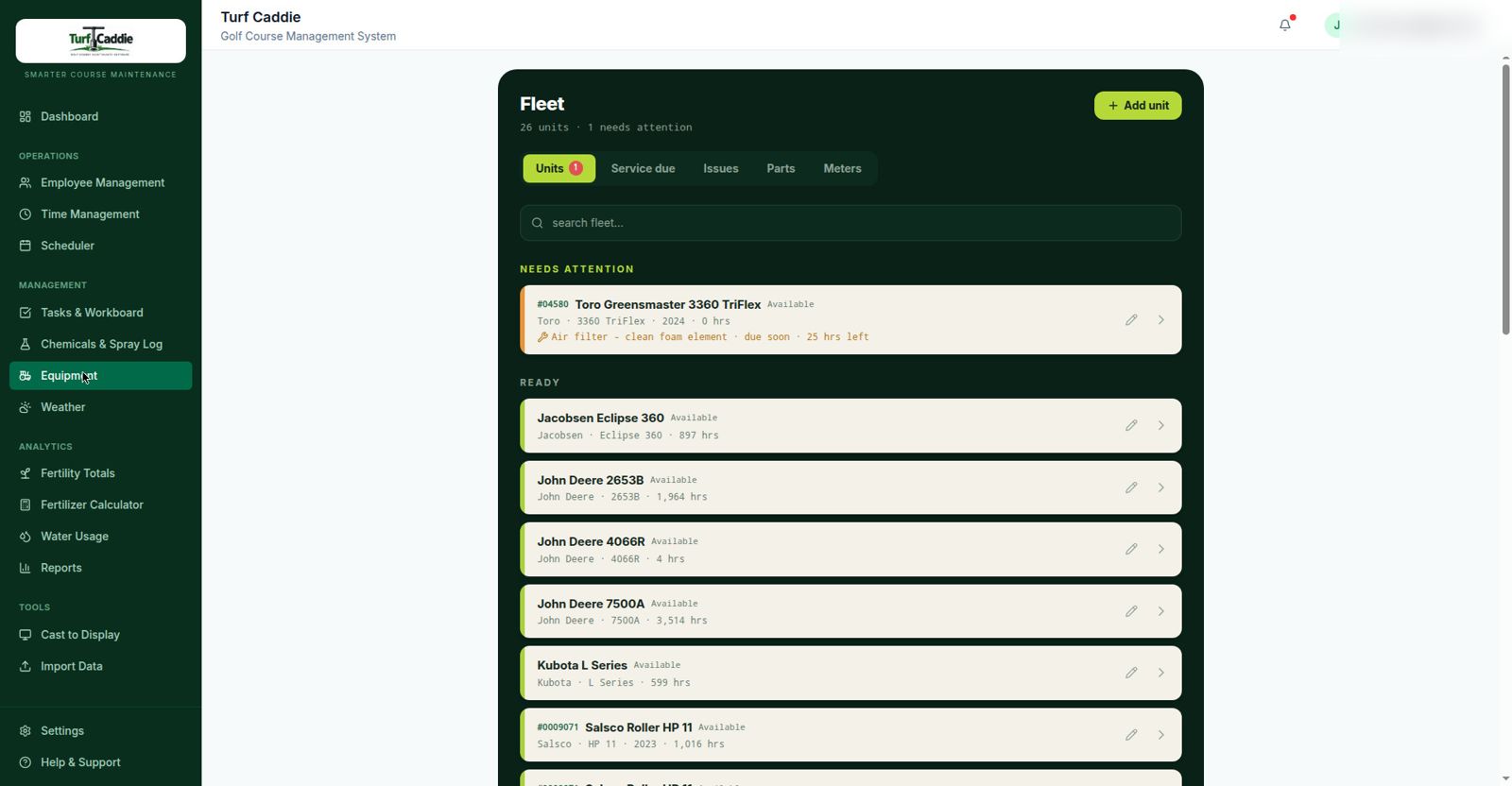
Task: Click the Add unit button
Action: pos(1138,106)
